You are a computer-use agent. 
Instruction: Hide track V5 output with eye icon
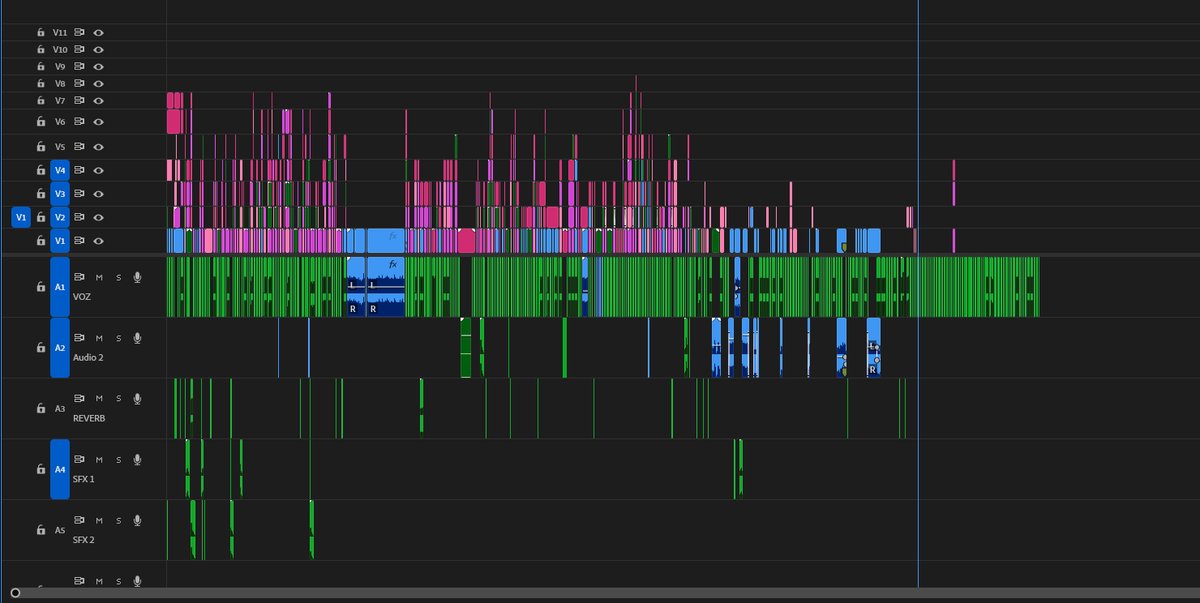(99, 147)
